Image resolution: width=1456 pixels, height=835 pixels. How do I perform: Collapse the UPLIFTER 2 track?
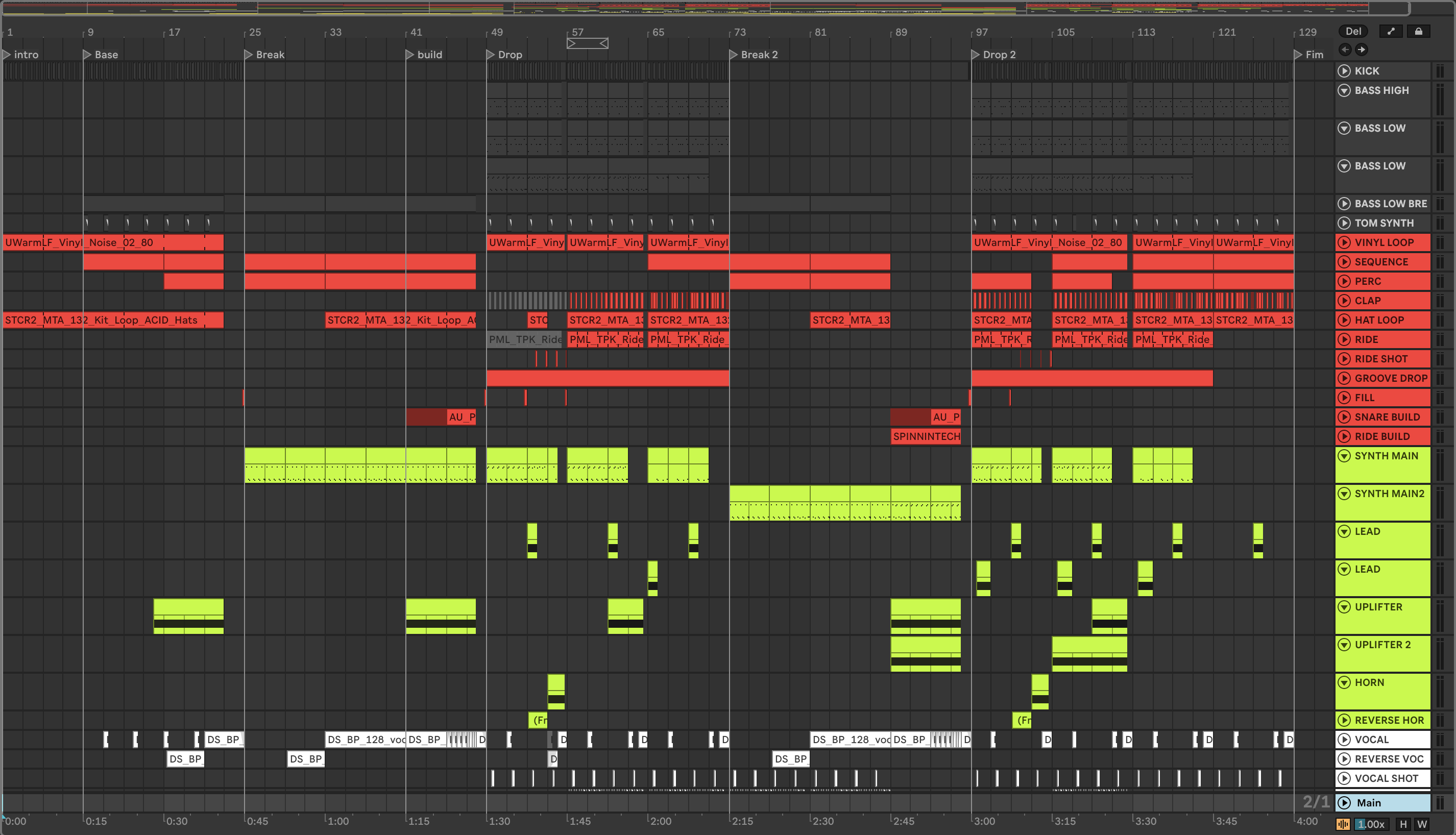pos(1344,645)
